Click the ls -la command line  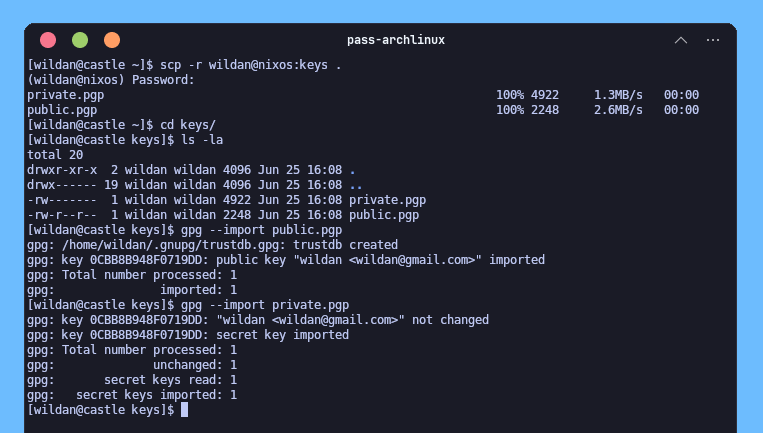pyautogui.click(x=202, y=140)
